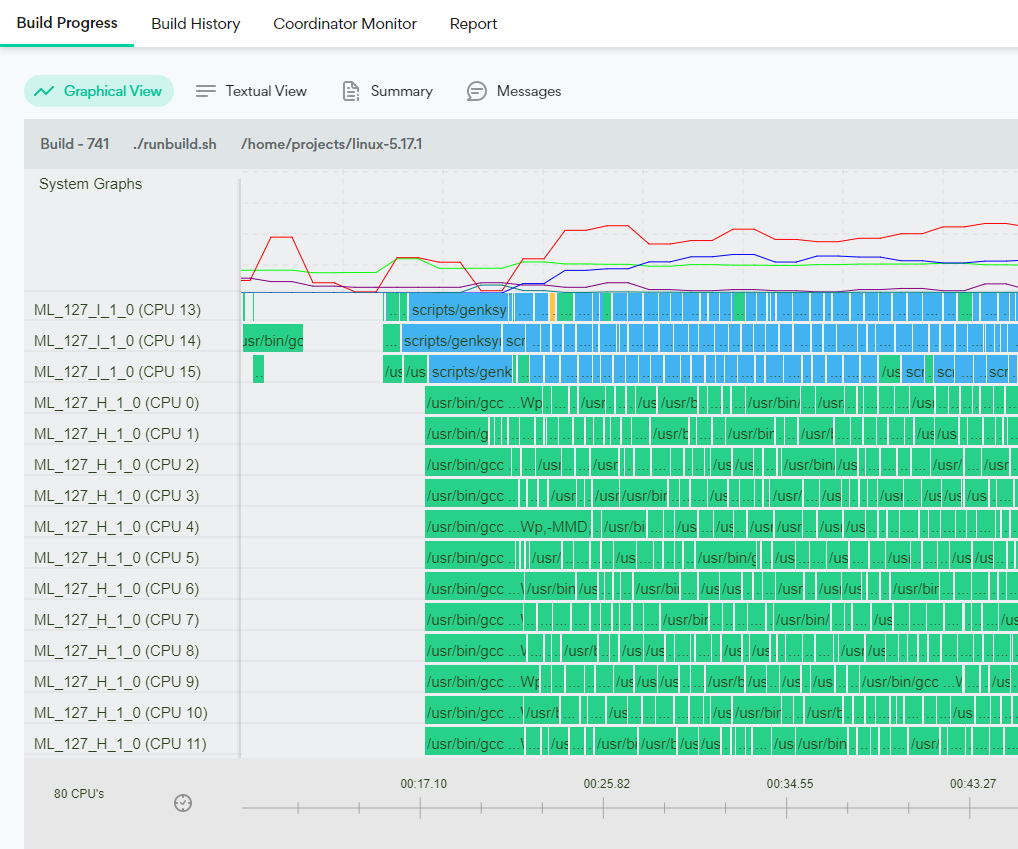The width and height of the screenshot is (1018, 849).
Task: Select the ML_127_H_1_0 (CPU 0) row label
Action: tap(116, 403)
